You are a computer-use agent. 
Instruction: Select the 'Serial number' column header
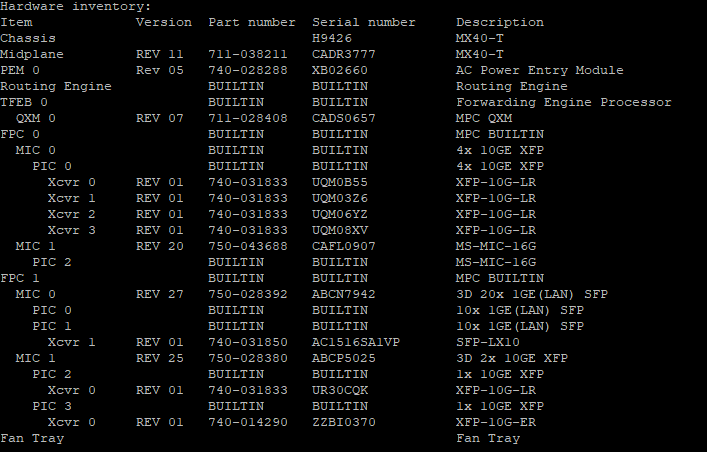click(363, 23)
